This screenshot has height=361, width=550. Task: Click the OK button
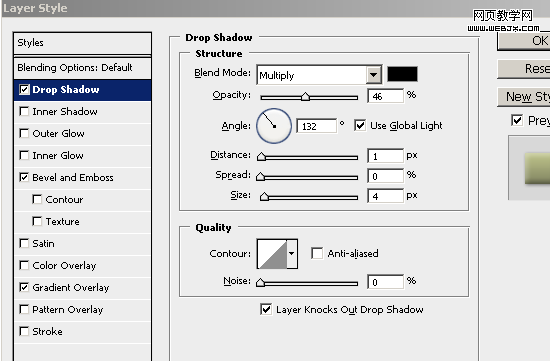coord(524,41)
